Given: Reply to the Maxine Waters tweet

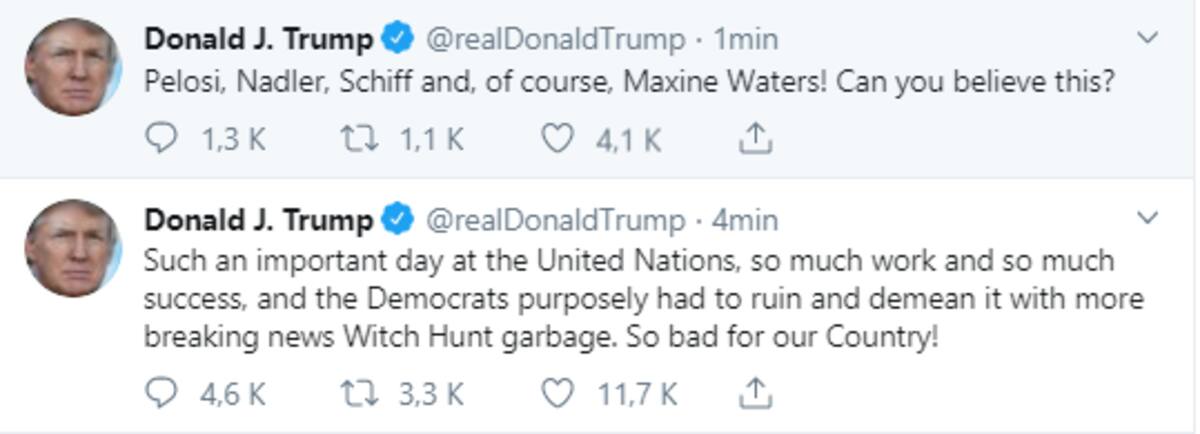Looking at the screenshot, I should (162, 138).
